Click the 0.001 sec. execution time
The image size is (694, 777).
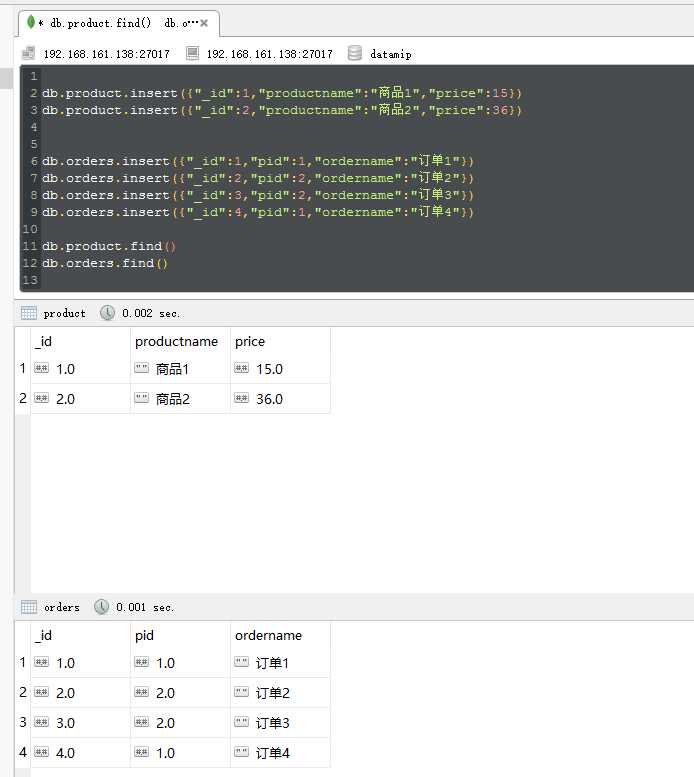[145, 608]
